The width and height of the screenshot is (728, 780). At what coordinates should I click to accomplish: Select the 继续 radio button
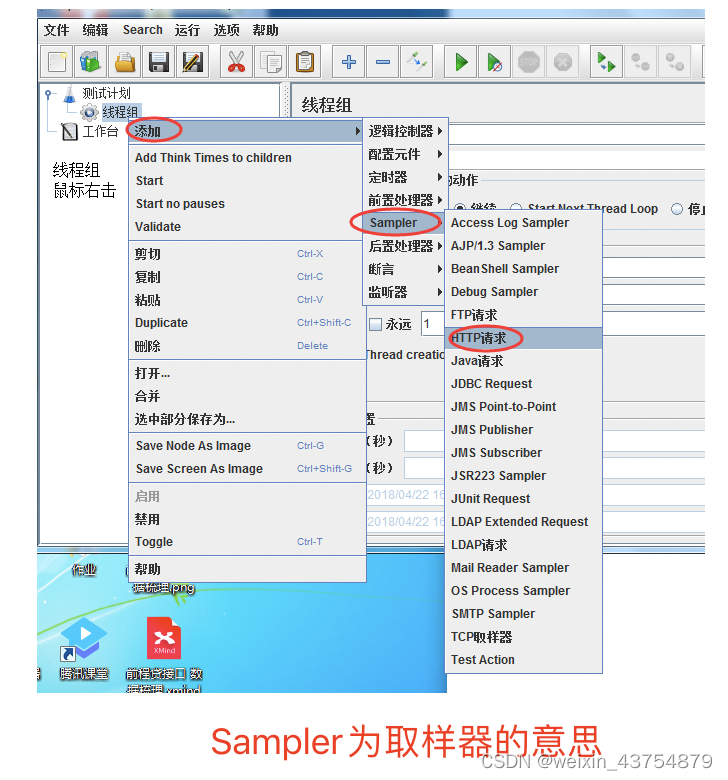point(459,209)
